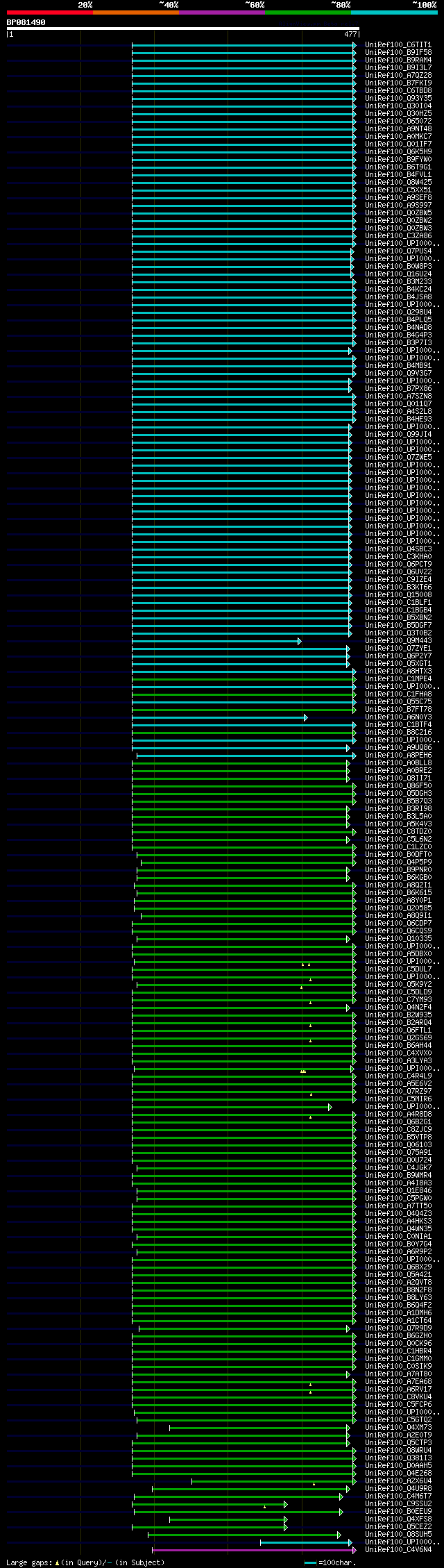Click the cyan ~100% identity legend segment
This screenshot has height=1568, width=444.
coord(394,12)
